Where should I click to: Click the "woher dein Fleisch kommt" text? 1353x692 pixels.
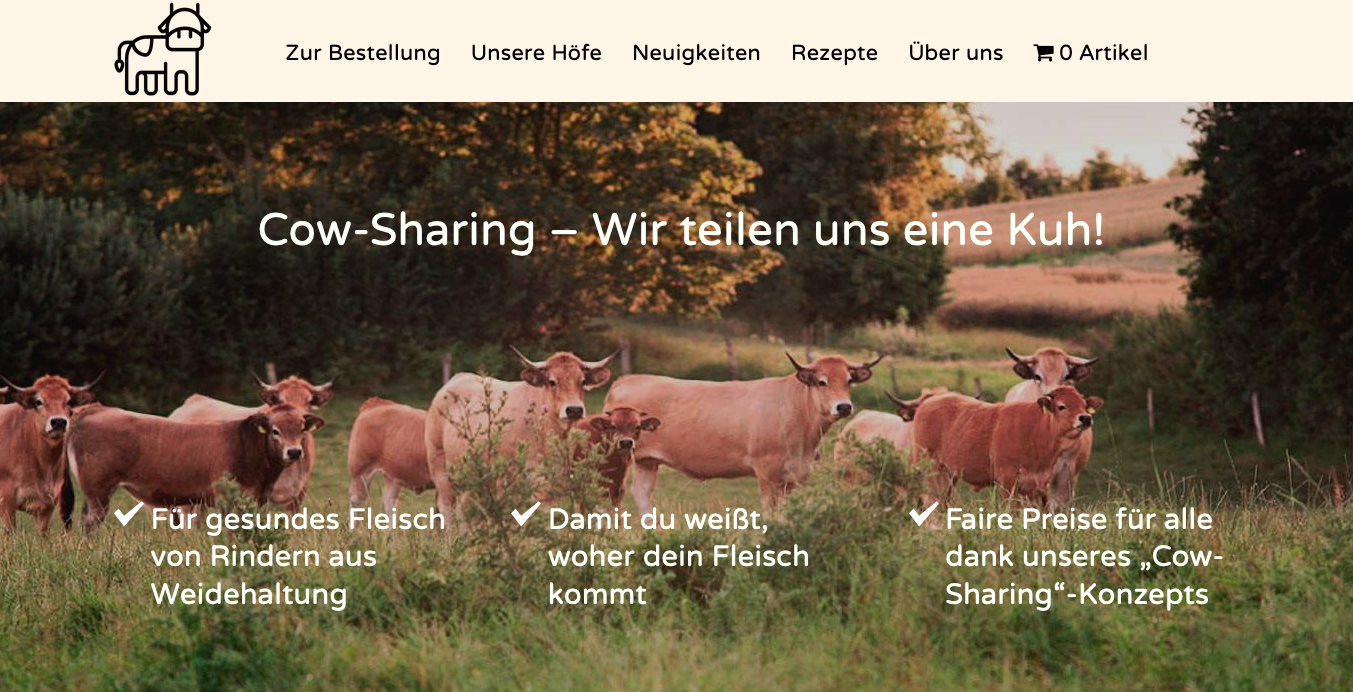click(x=678, y=575)
